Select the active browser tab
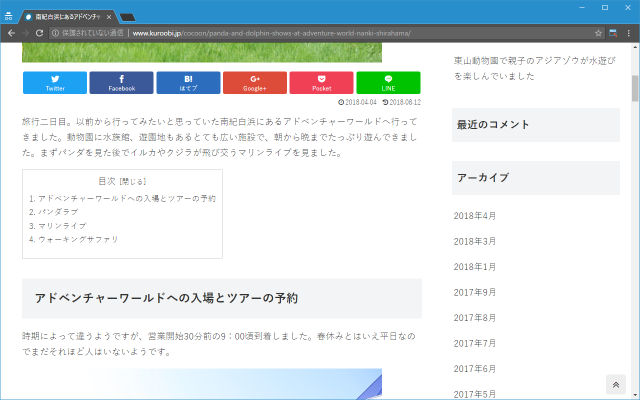Image resolution: width=640 pixels, height=400 pixels. (x=68, y=17)
